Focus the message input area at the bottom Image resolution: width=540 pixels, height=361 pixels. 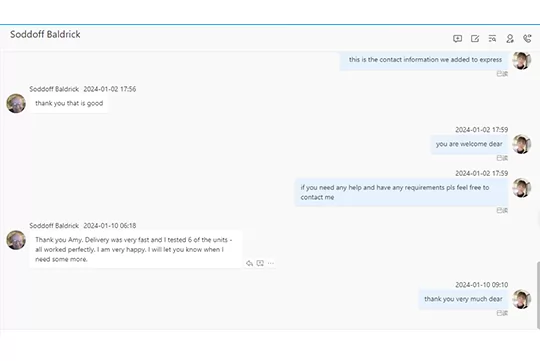tap(270, 345)
